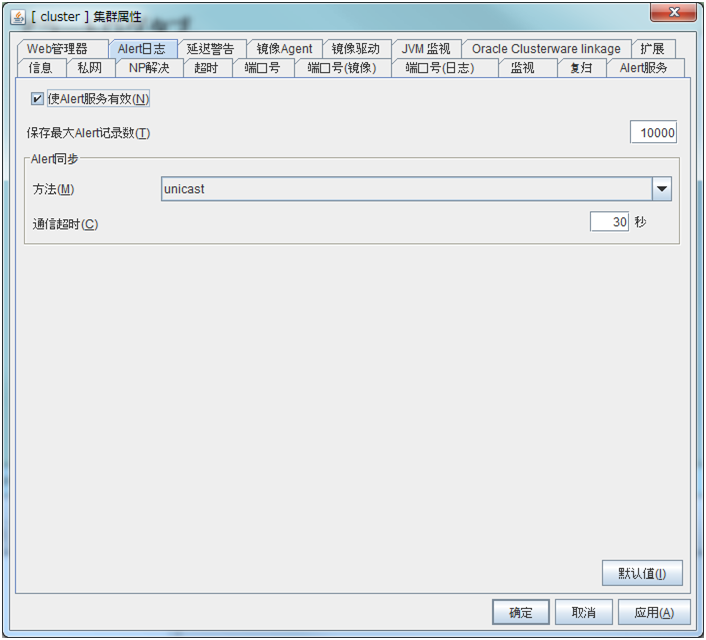Open the Oracle Clusterware linkage tab
706x640 pixels.
click(x=546, y=49)
